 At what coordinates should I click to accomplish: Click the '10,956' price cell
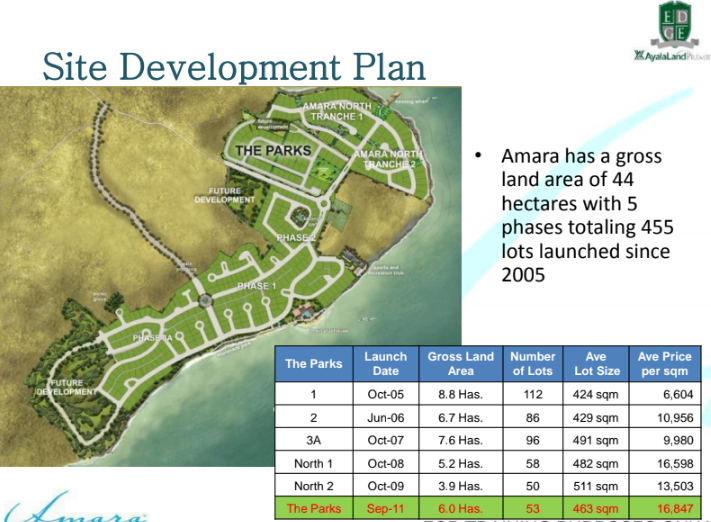point(665,417)
